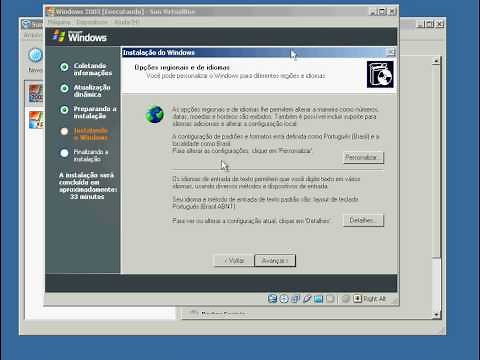Close the background VirtualBox manager window
Viewport: 480px width, 360px height.
[440, 24]
